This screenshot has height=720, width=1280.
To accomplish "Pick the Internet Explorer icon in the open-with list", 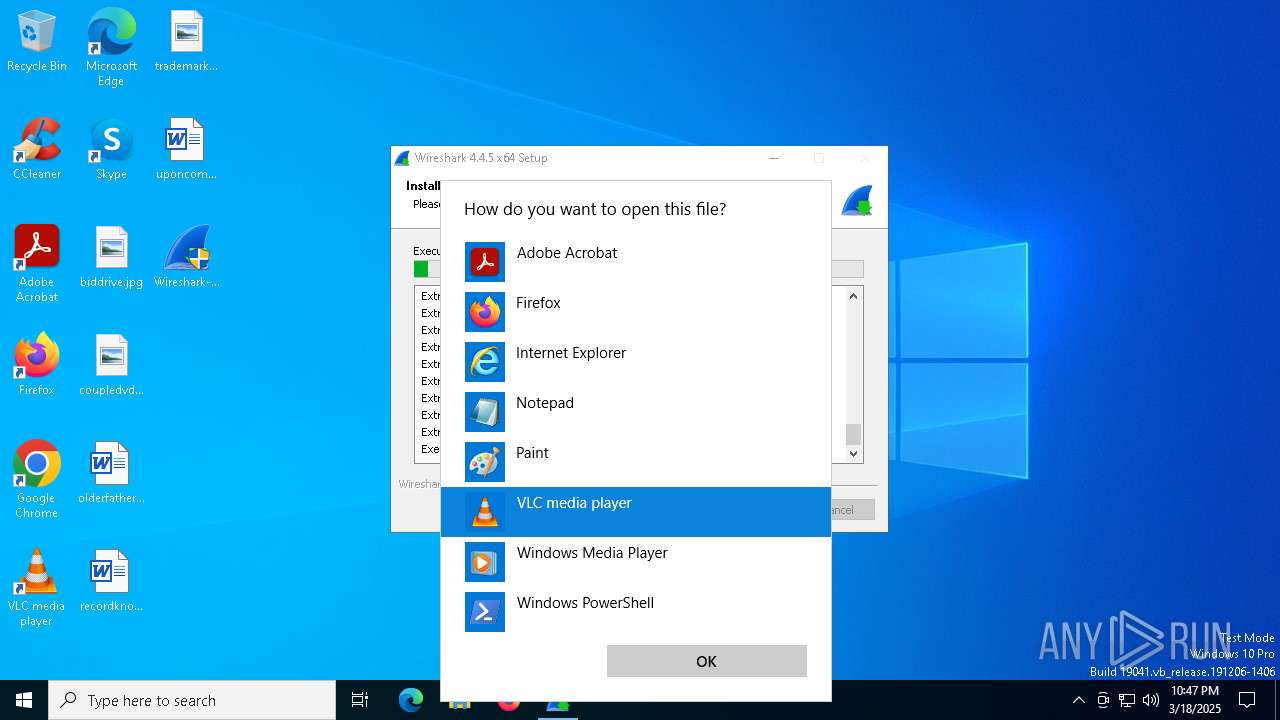I will tap(485, 362).
